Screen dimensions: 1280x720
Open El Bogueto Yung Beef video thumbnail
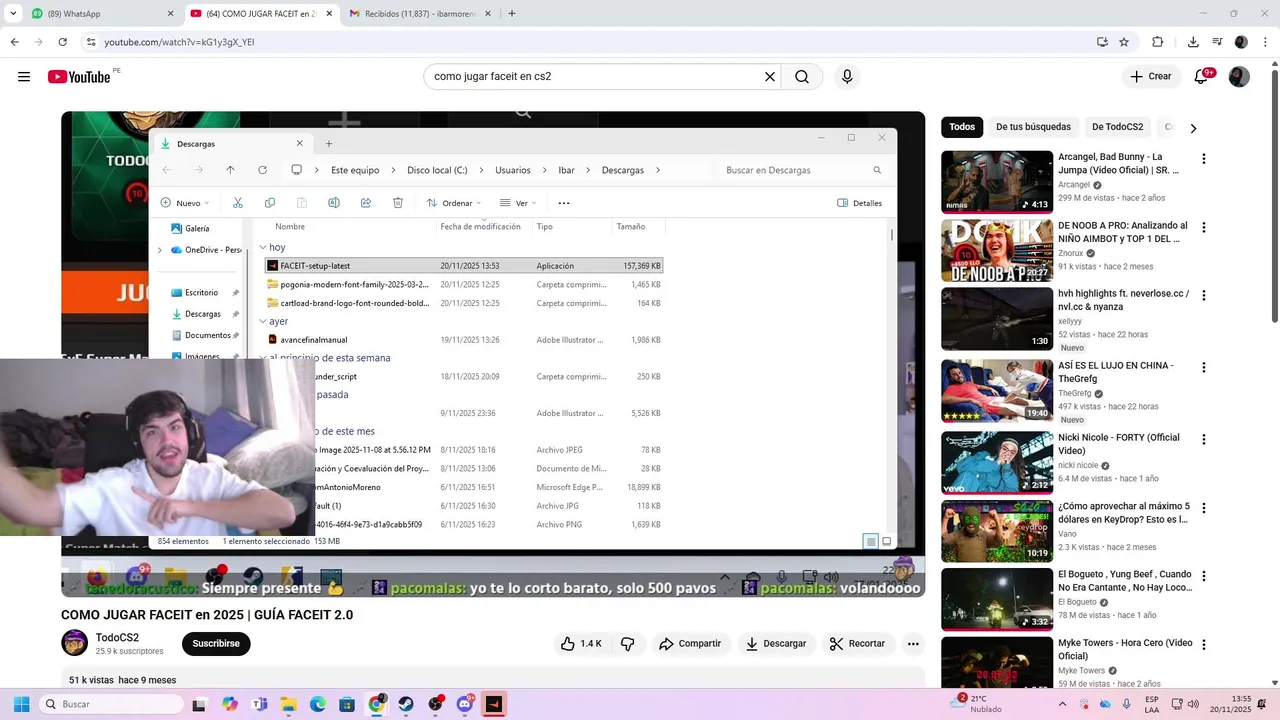coord(997,600)
